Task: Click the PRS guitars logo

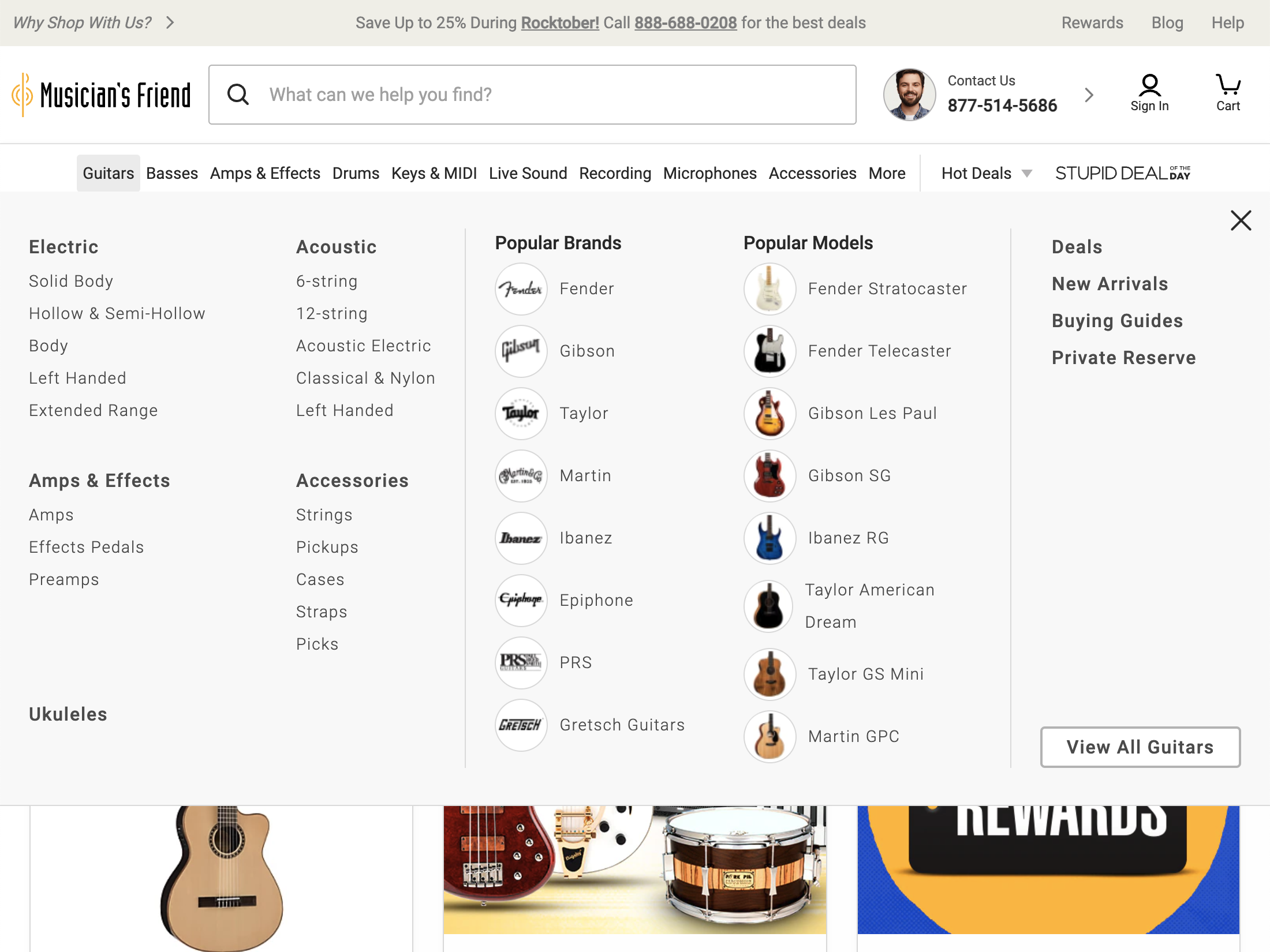Action: (520, 662)
